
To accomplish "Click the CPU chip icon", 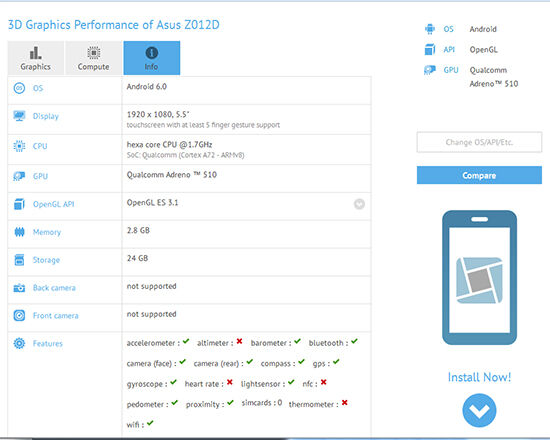I will point(19,146).
